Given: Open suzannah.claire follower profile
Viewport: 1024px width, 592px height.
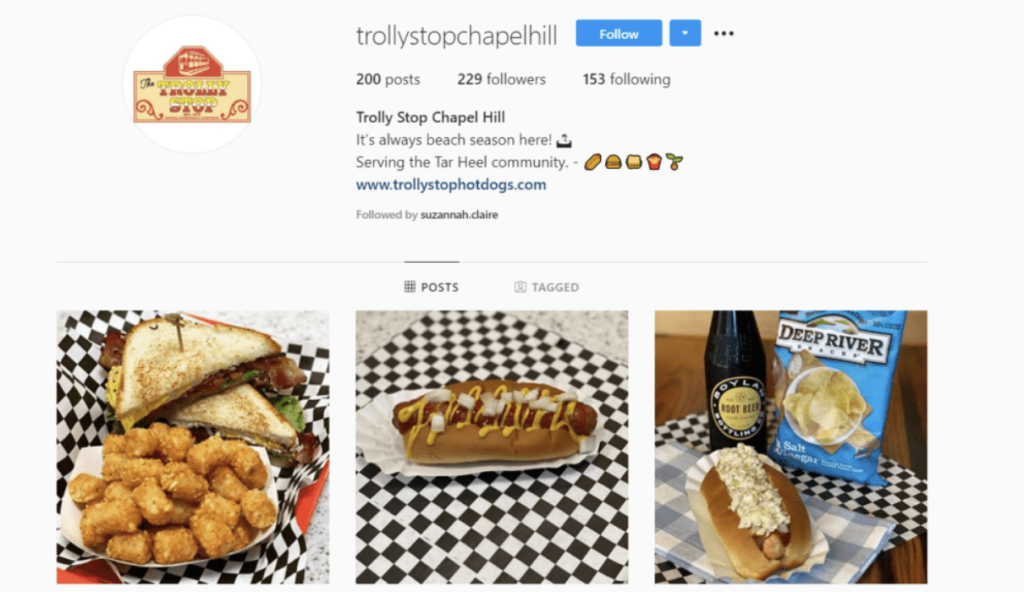Looking at the screenshot, I should click(459, 214).
